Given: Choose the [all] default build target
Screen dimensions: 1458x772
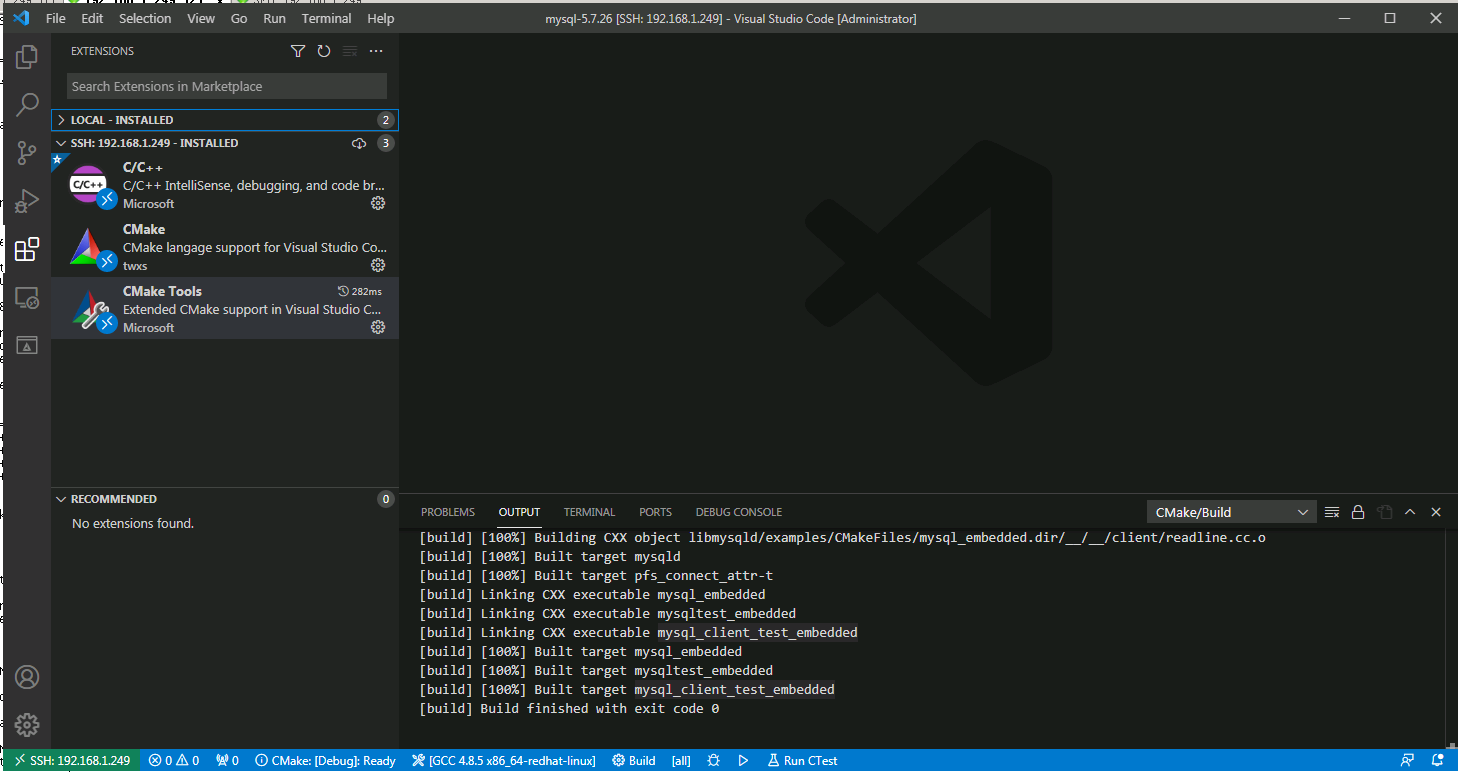Looking at the screenshot, I should pos(681,760).
